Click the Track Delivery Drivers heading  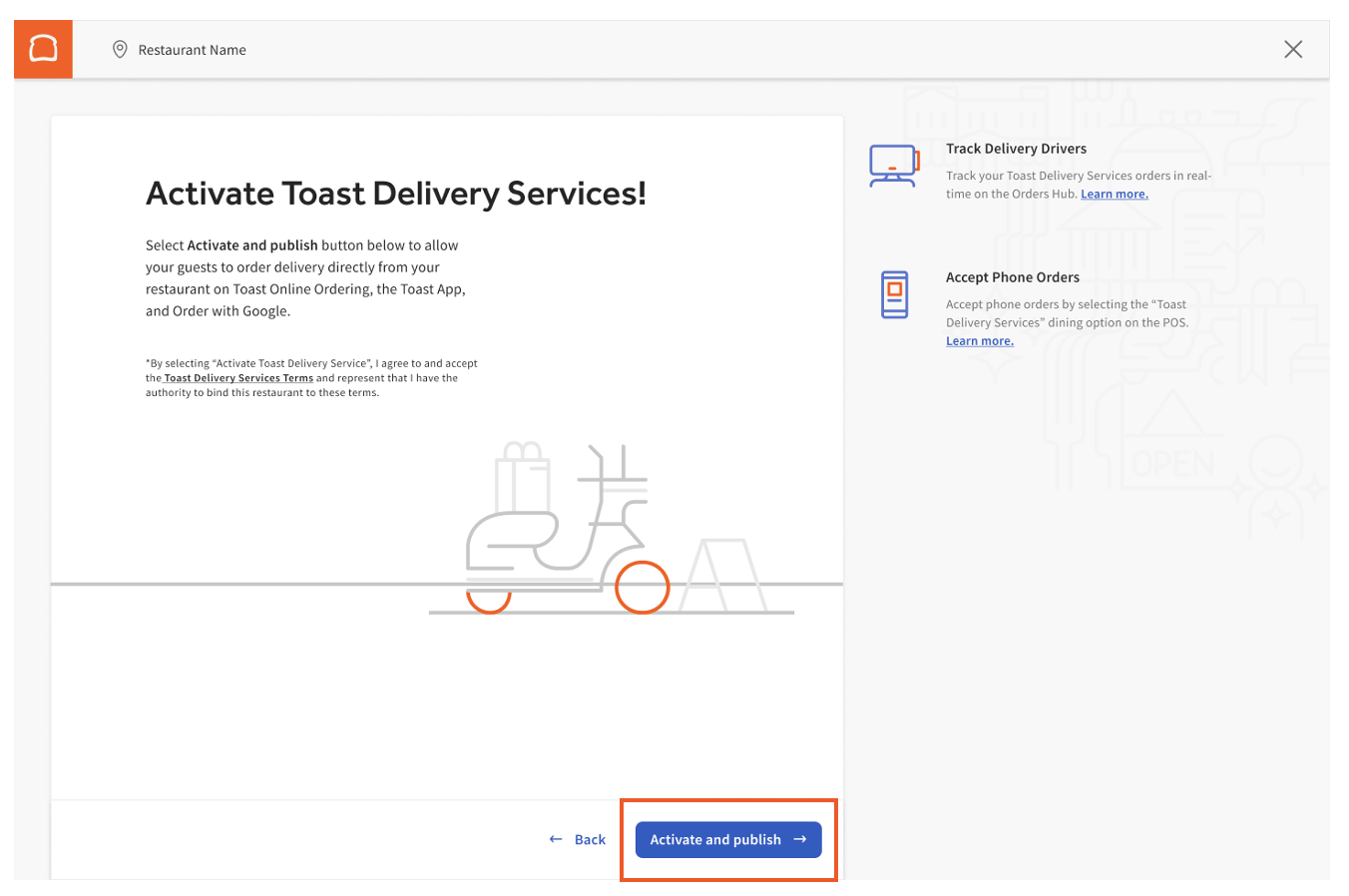click(1016, 148)
